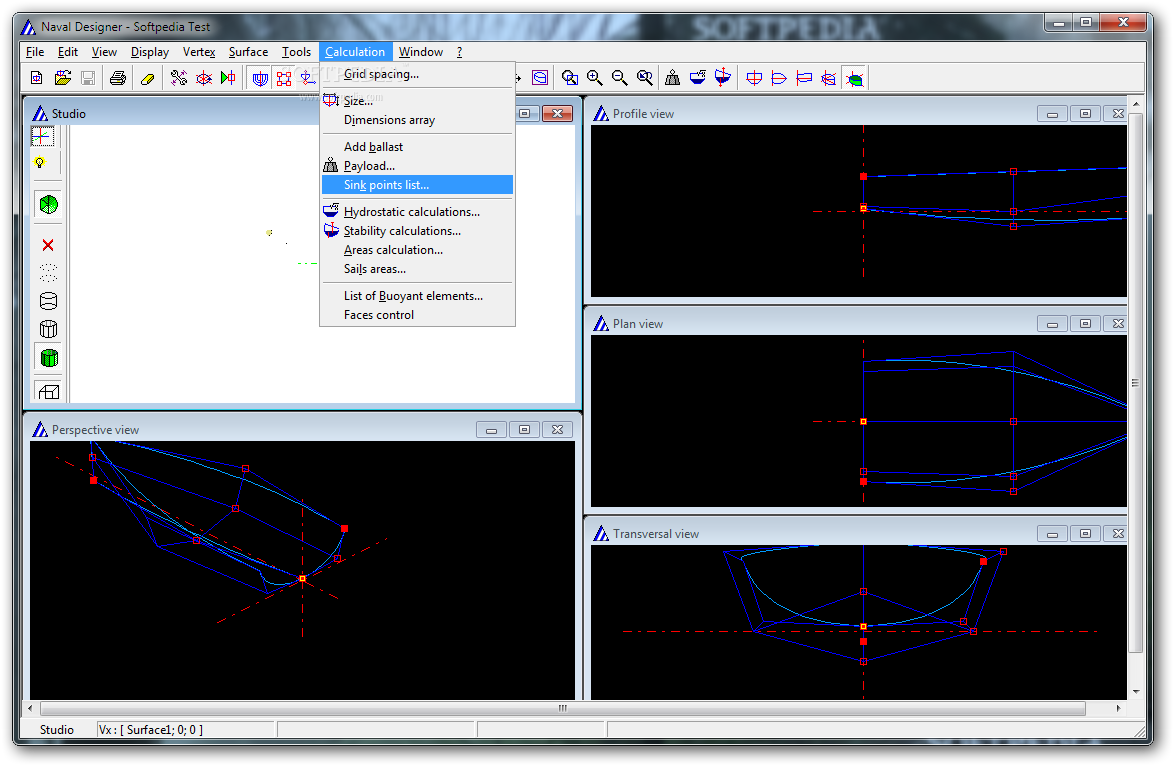
Task: Select the dotted points display icon
Action: [x=48, y=273]
